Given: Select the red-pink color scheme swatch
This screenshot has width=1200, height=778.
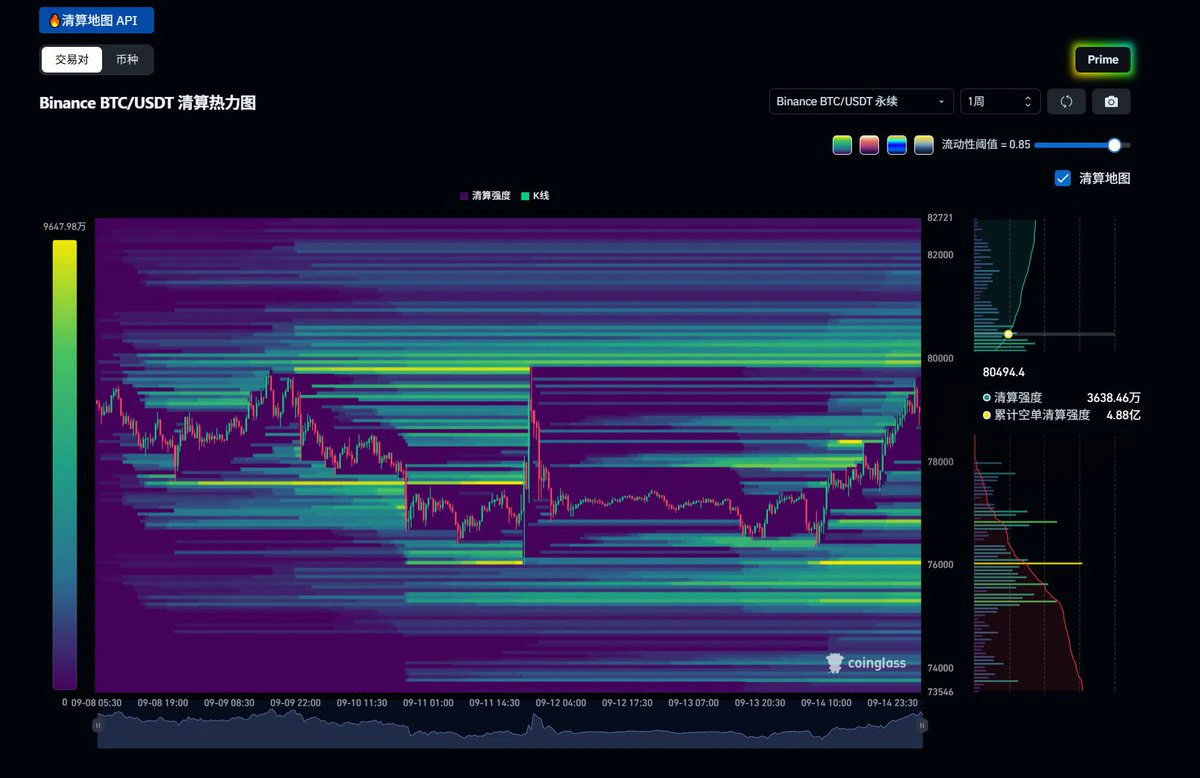Looking at the screenshot, I should pyautogui.click(x=869, y=144).
